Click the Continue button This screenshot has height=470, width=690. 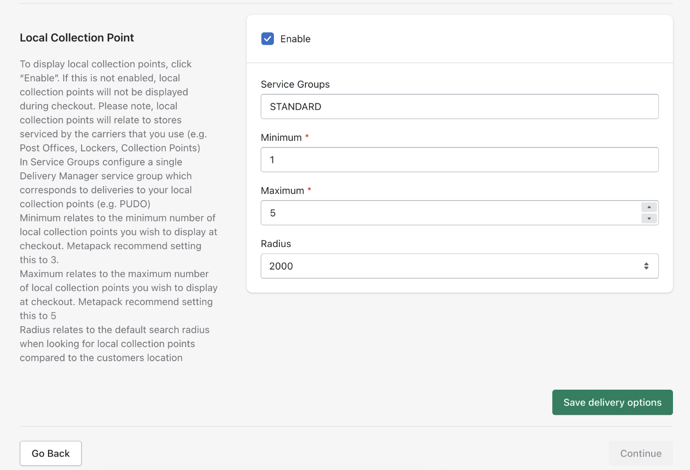click(x=641, y=453)
